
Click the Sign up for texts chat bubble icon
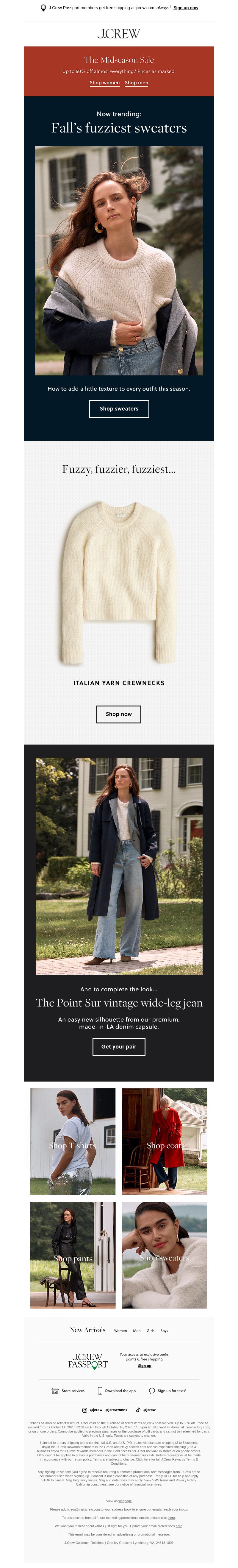pyautogui.click(x=152, y=1391)
